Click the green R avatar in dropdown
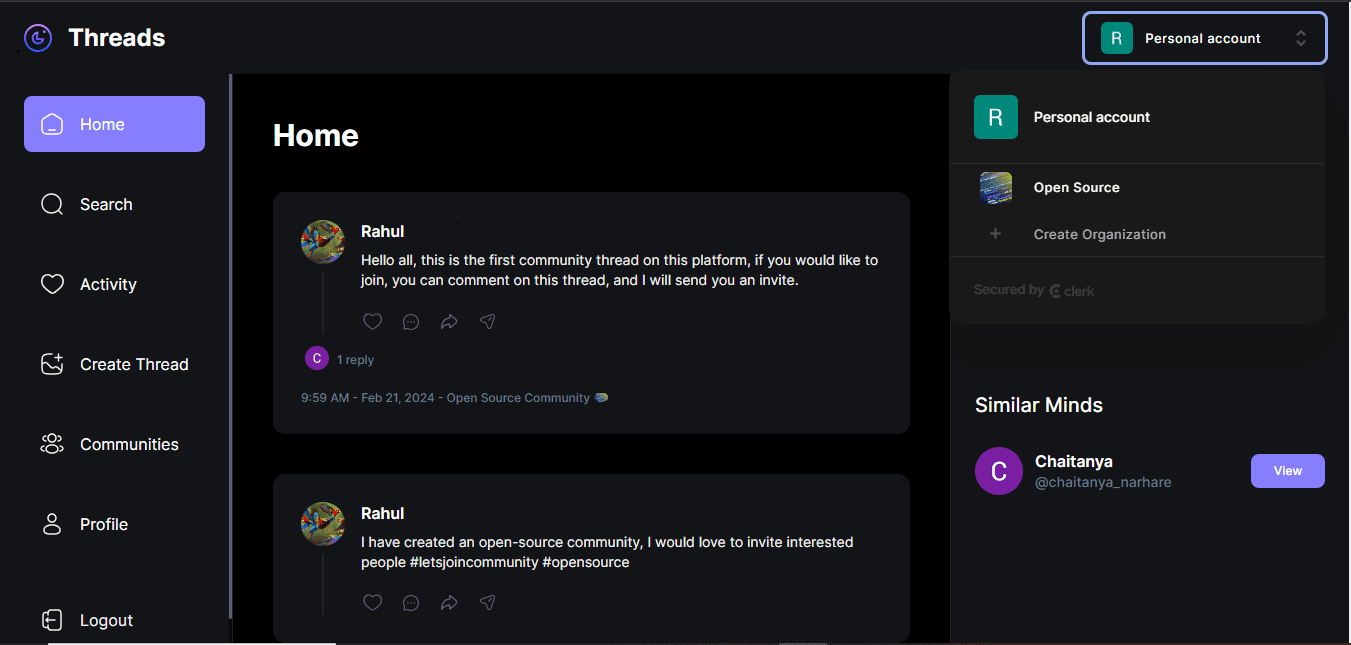This screenshot has height=645, width=1351. 996,117
